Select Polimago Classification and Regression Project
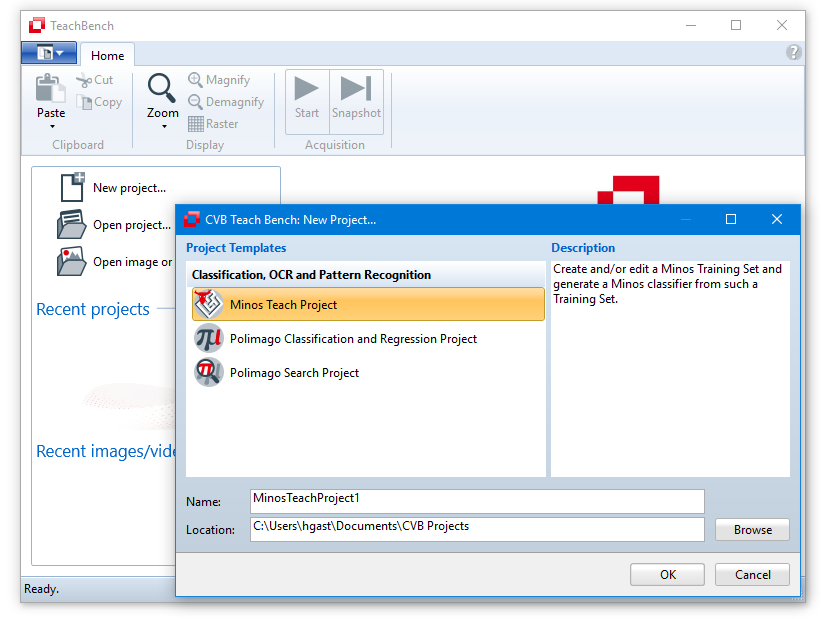 point(353,339)
